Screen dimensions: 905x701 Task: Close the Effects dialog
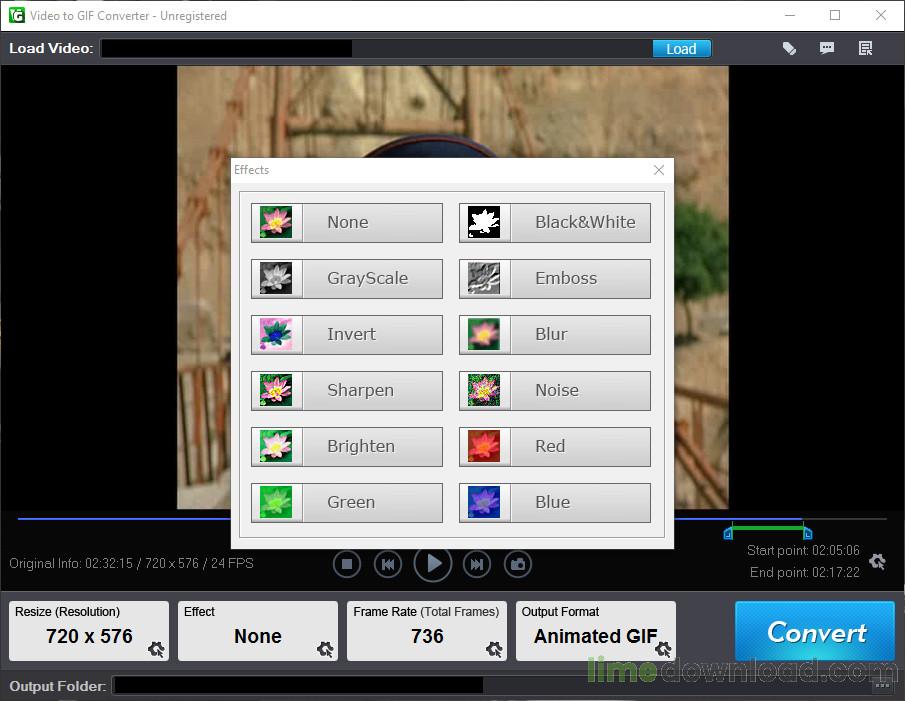(659, 170)
